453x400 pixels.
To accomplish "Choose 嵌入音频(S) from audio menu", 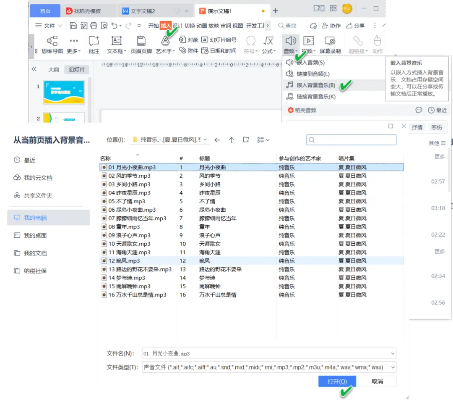I will (x=311, y=62).
